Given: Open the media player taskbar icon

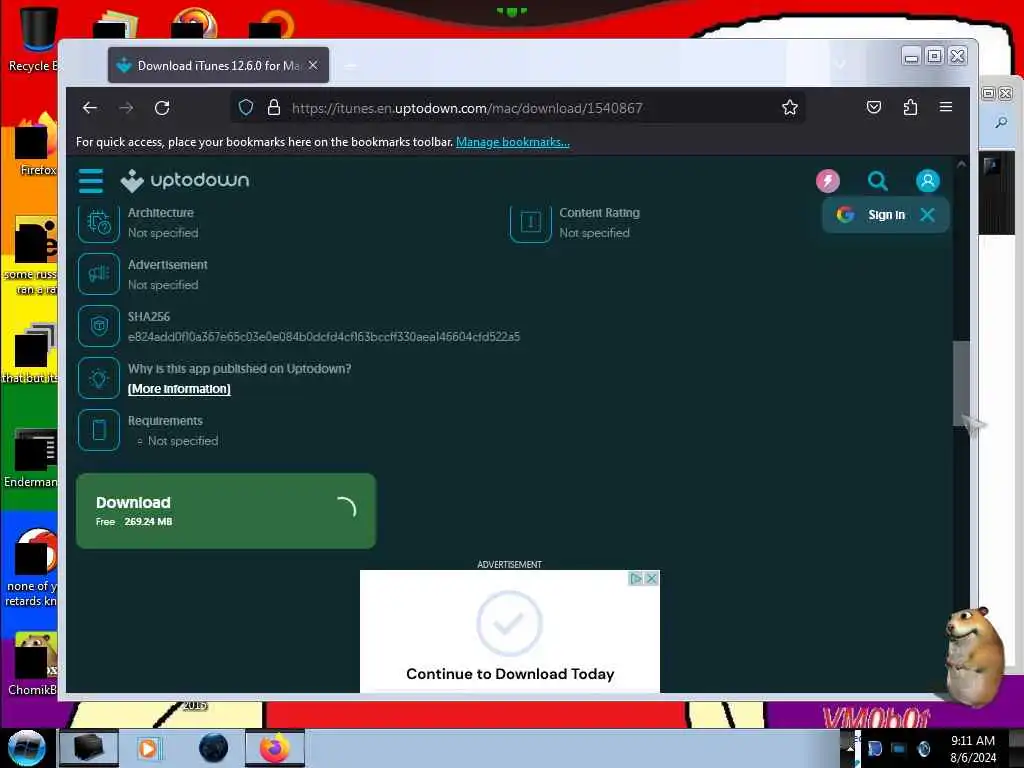Looking at the screenshot, I should [x=148, y=748].
